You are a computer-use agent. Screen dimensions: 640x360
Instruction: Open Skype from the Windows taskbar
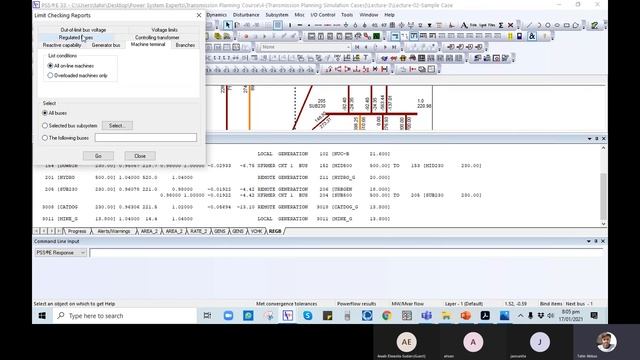pyautogui.click(x=307, y=316)
